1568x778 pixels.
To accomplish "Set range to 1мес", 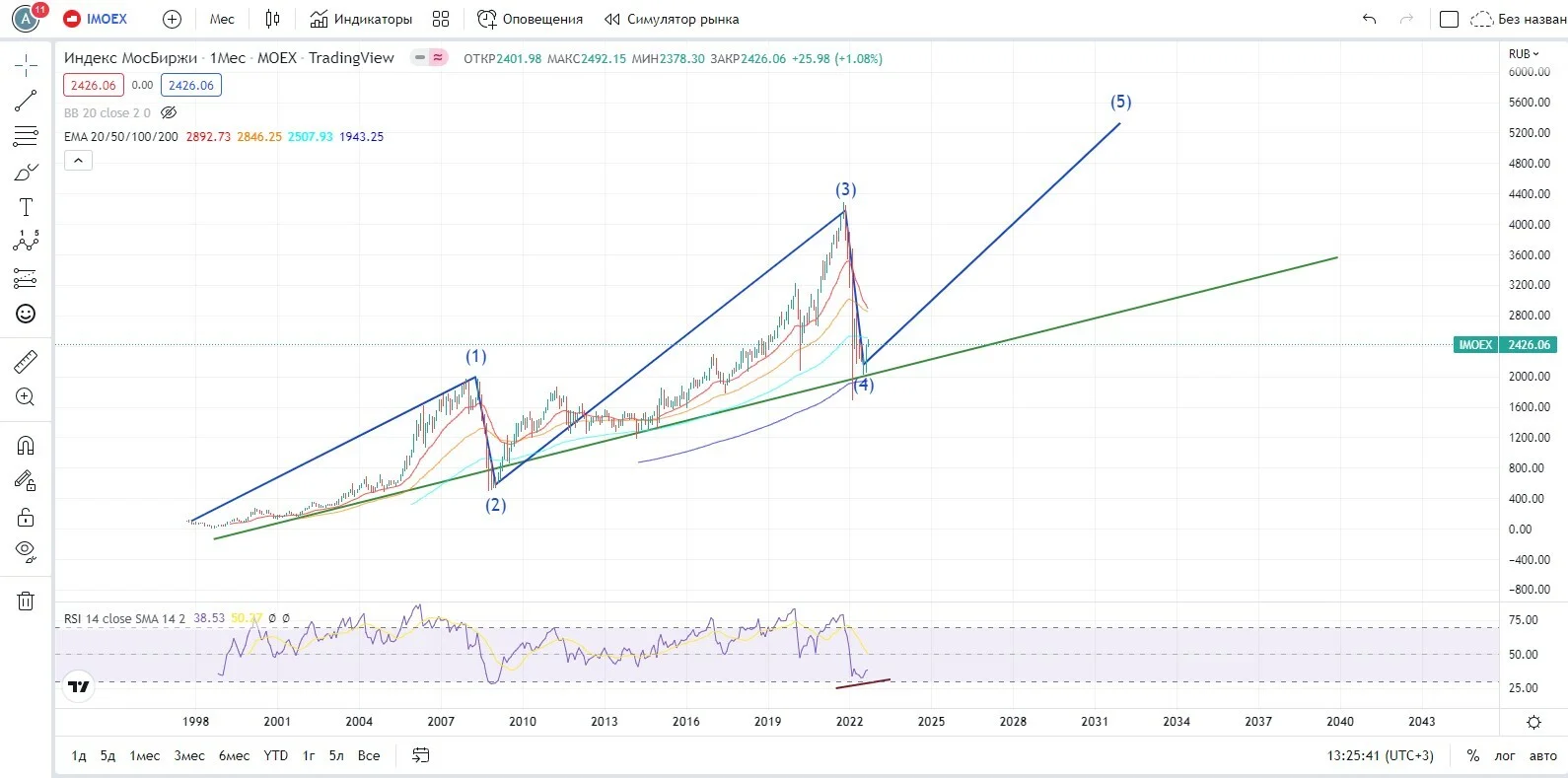I will (145, 755).
